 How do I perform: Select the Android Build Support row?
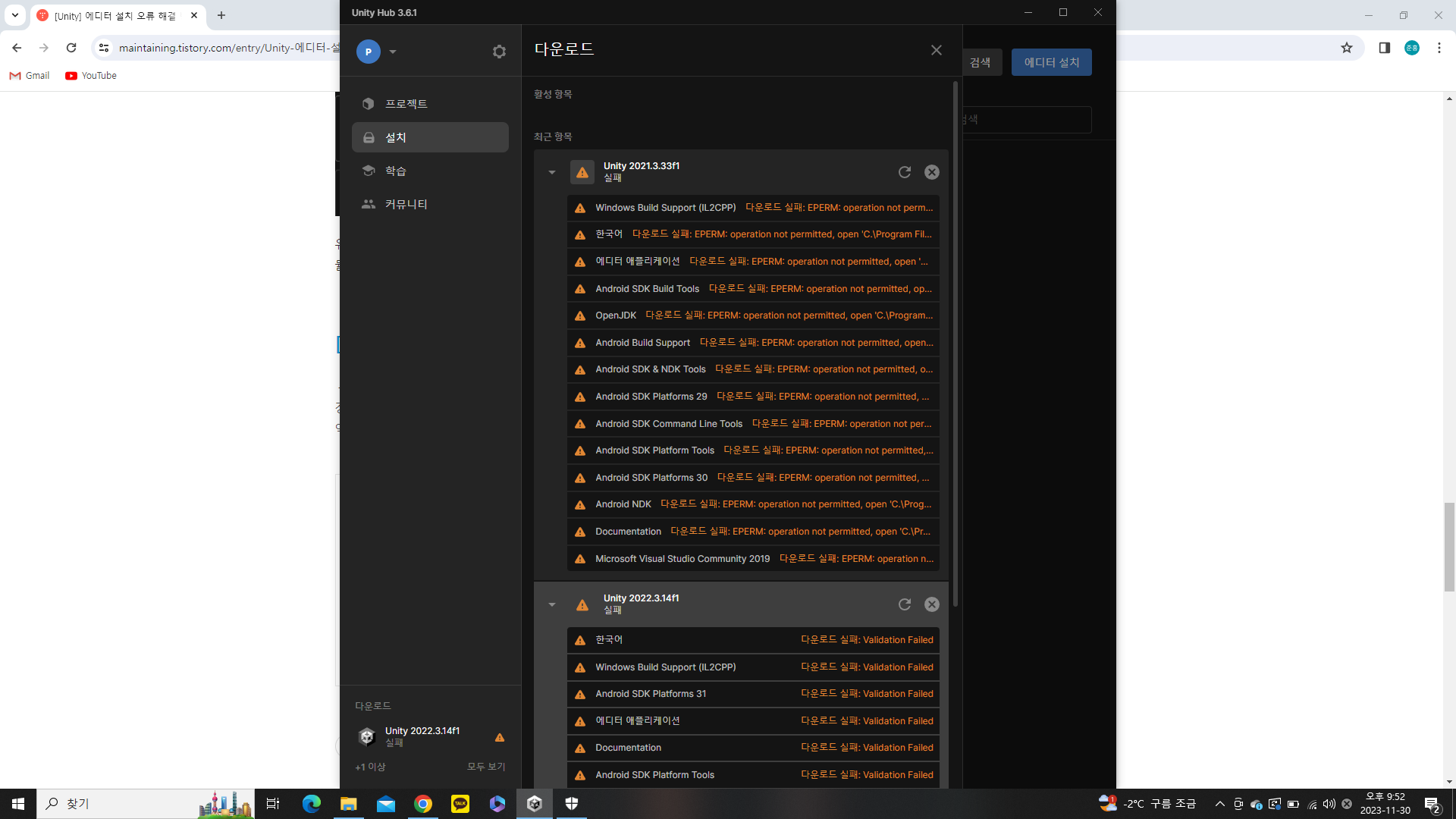[x=753, y=343]
